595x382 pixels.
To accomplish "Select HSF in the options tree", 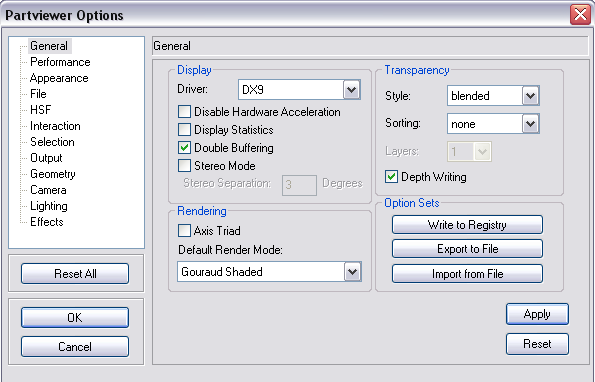I will [x=40, y=110].
